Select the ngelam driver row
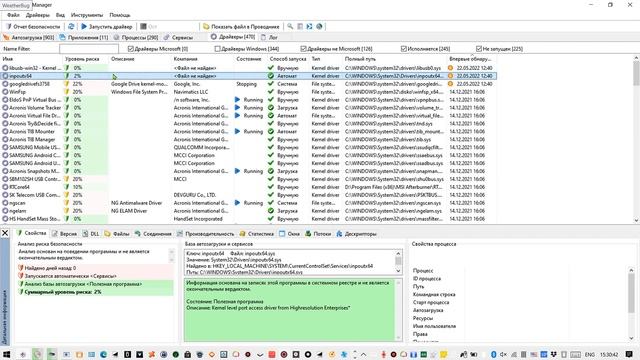 pos(249,211)
